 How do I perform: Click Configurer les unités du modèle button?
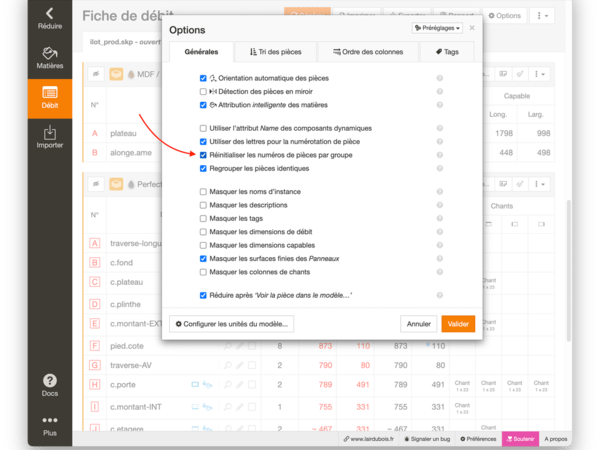(x=231, y=324)
